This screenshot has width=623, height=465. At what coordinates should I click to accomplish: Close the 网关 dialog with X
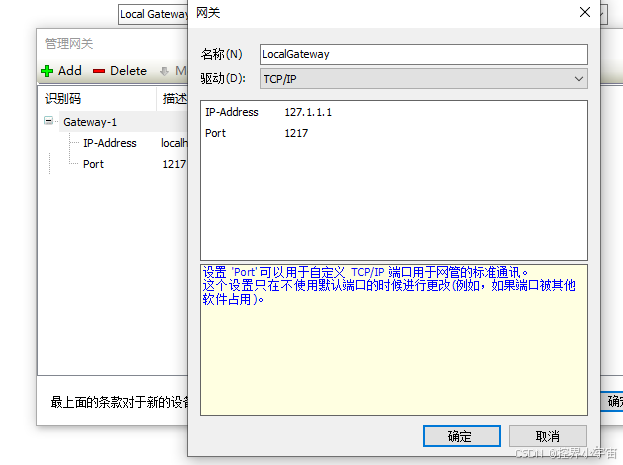(x=585, y=13)
